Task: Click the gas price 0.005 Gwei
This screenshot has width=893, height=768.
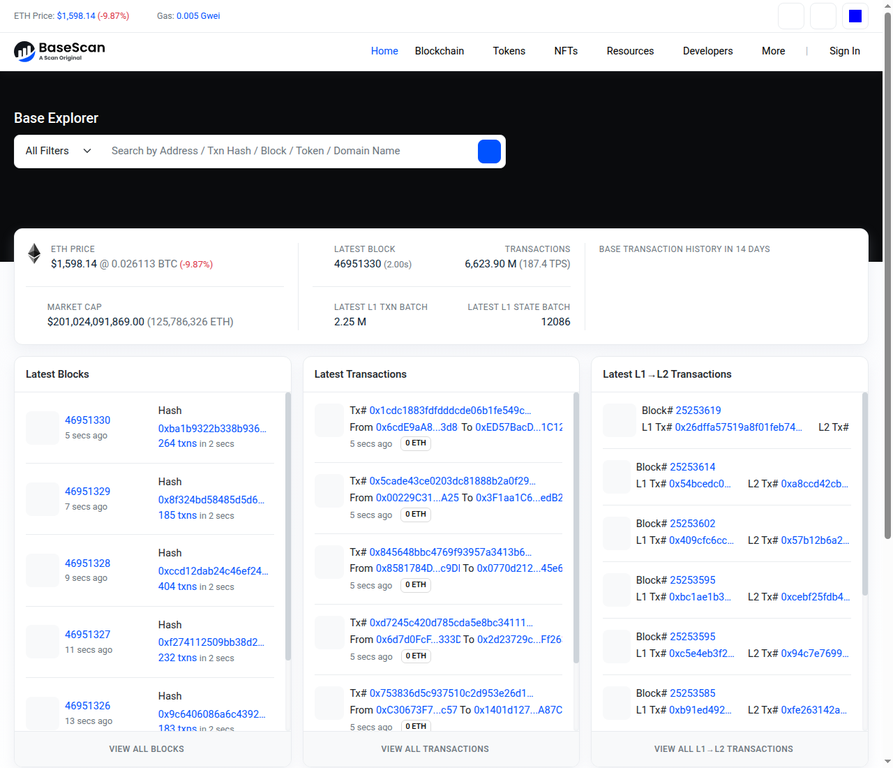Action: [198, 16]
